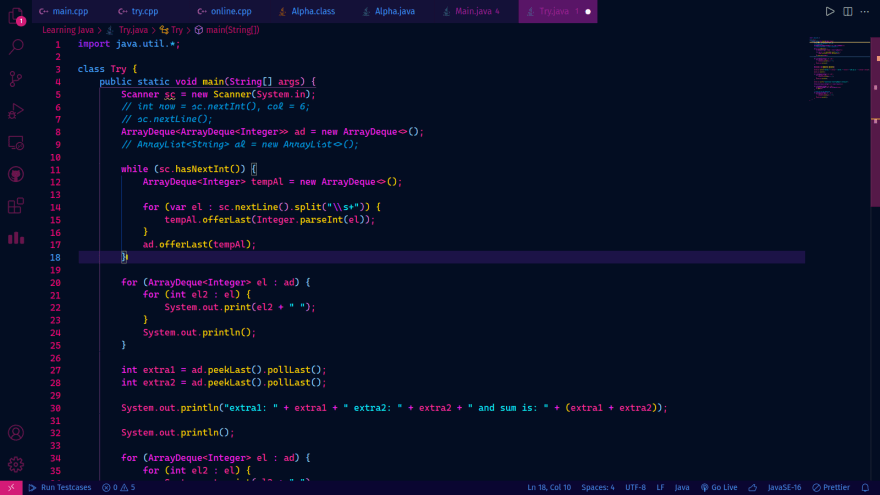Open the bar chart view in activity bar
This screenshot has height=495, width=880.
pyautogui.click(x=16, y=237)
